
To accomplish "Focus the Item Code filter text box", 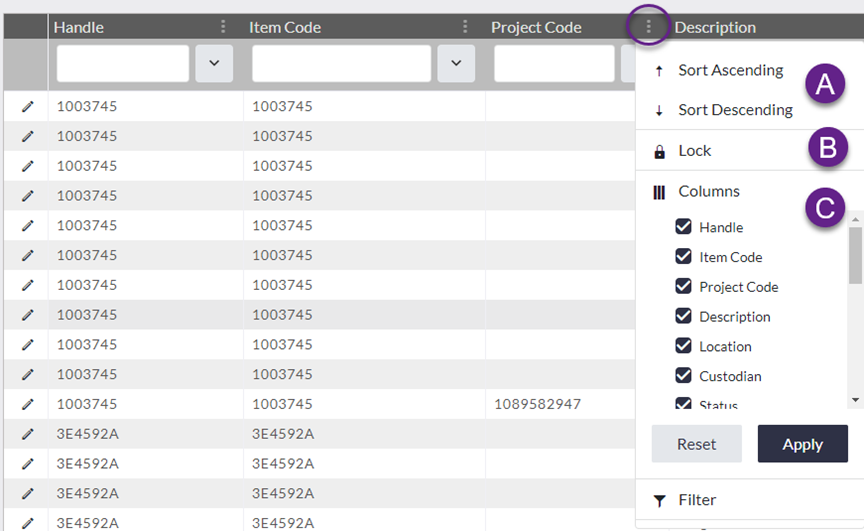I will [342, 63].
